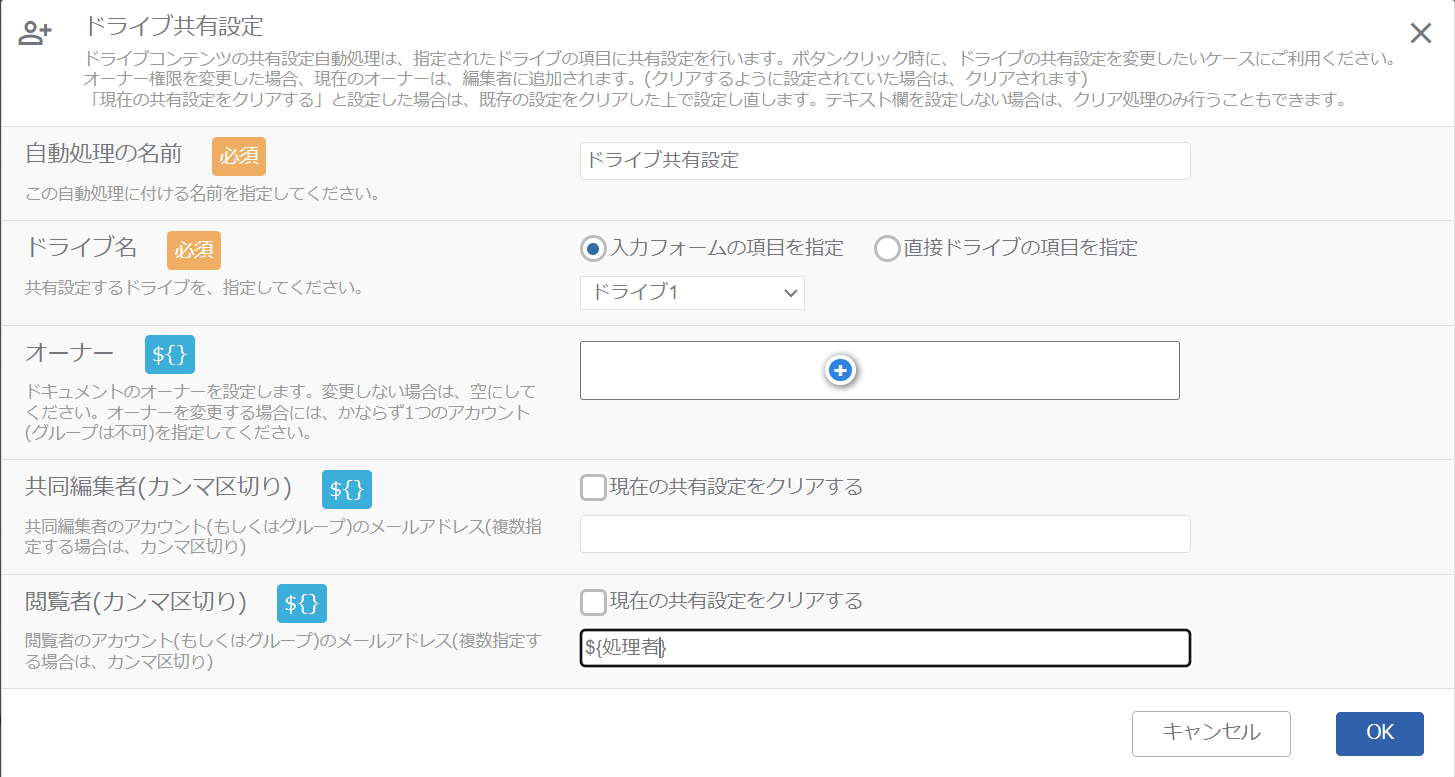The width and height of the screenshot is (1455, 777).
Task: Click the empty オーナー selection box
Action: tap(880, 371)
